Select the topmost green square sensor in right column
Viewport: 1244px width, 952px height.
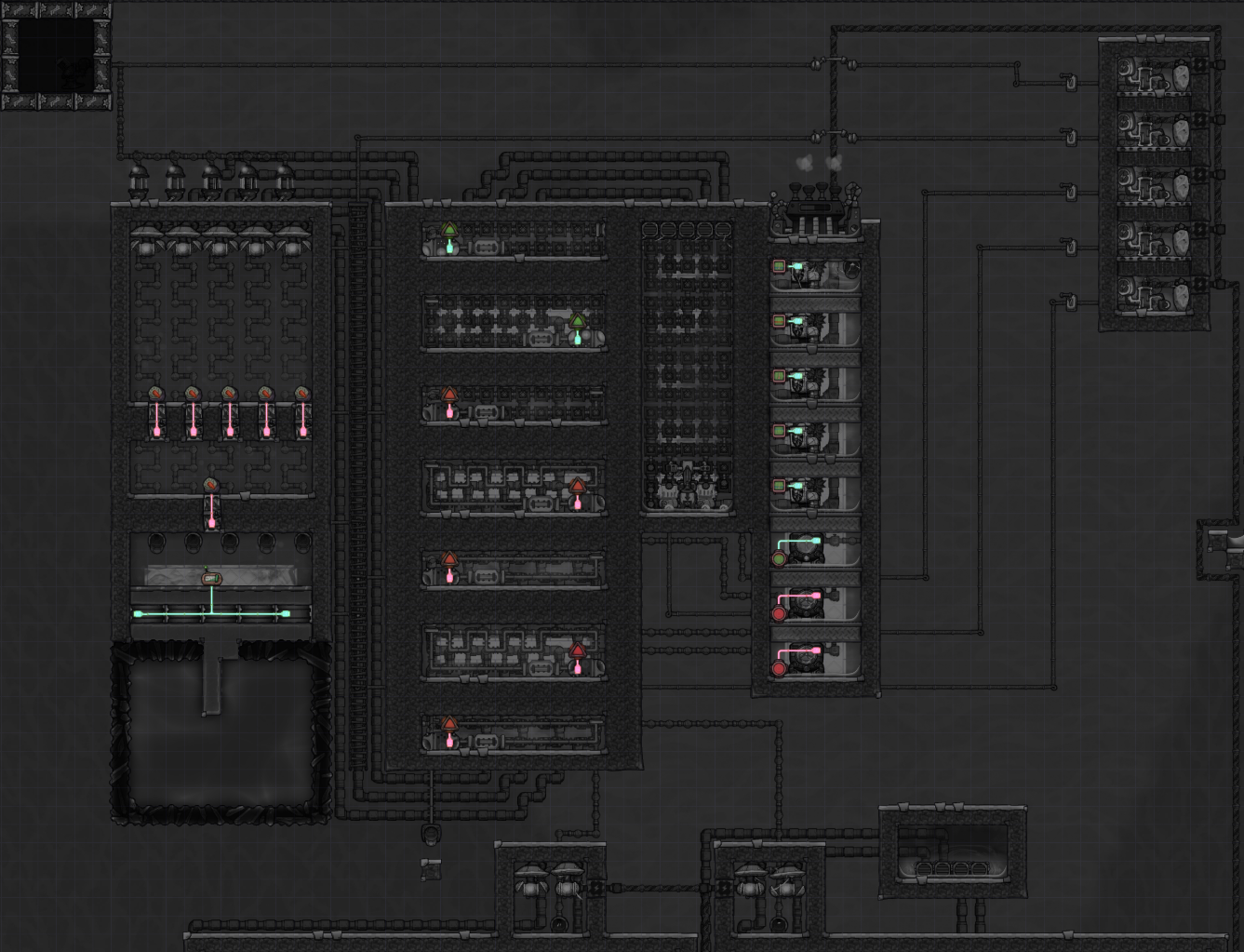tap(779, 267)
